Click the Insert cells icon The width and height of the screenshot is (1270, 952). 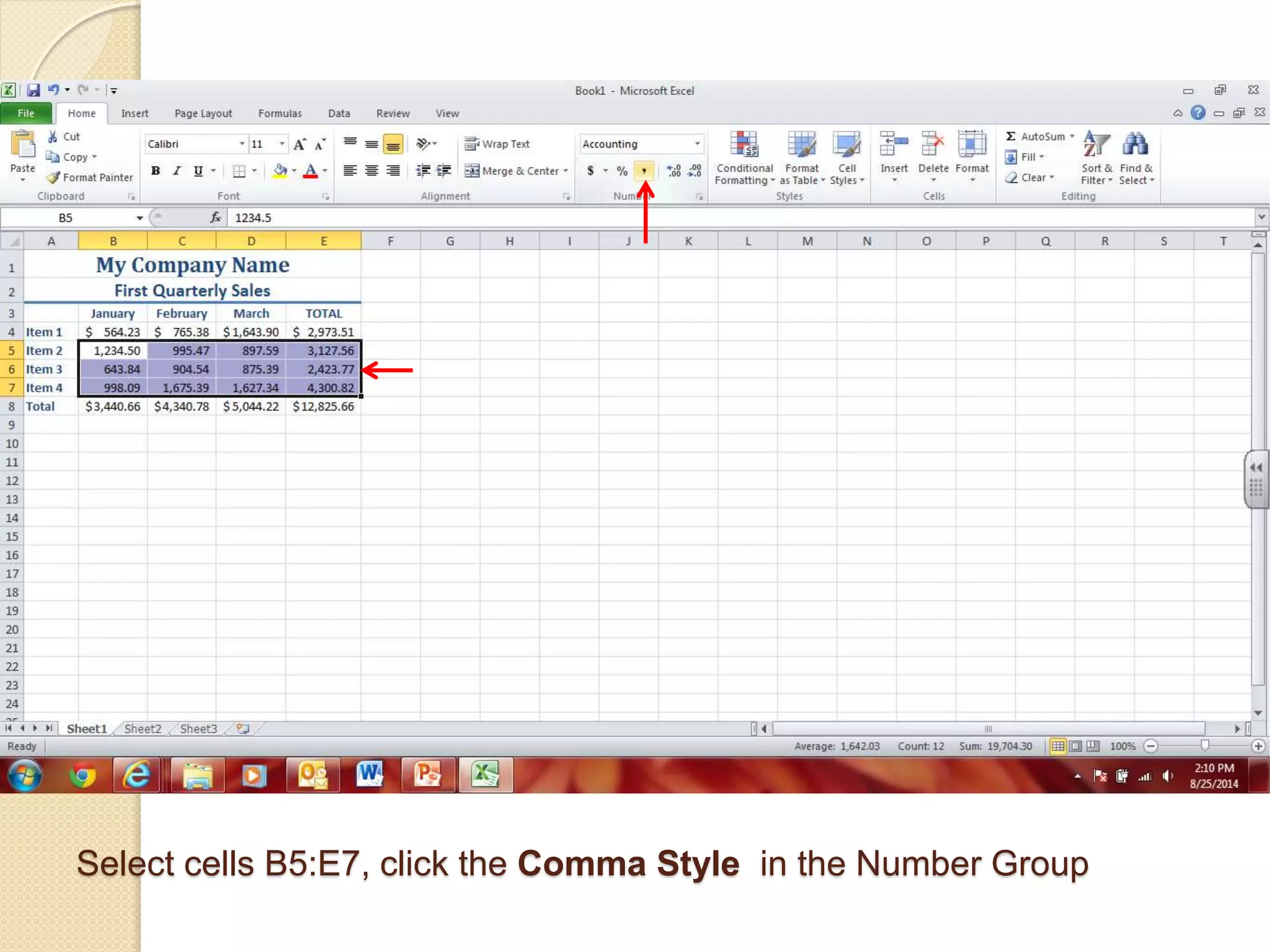point(894,145)
